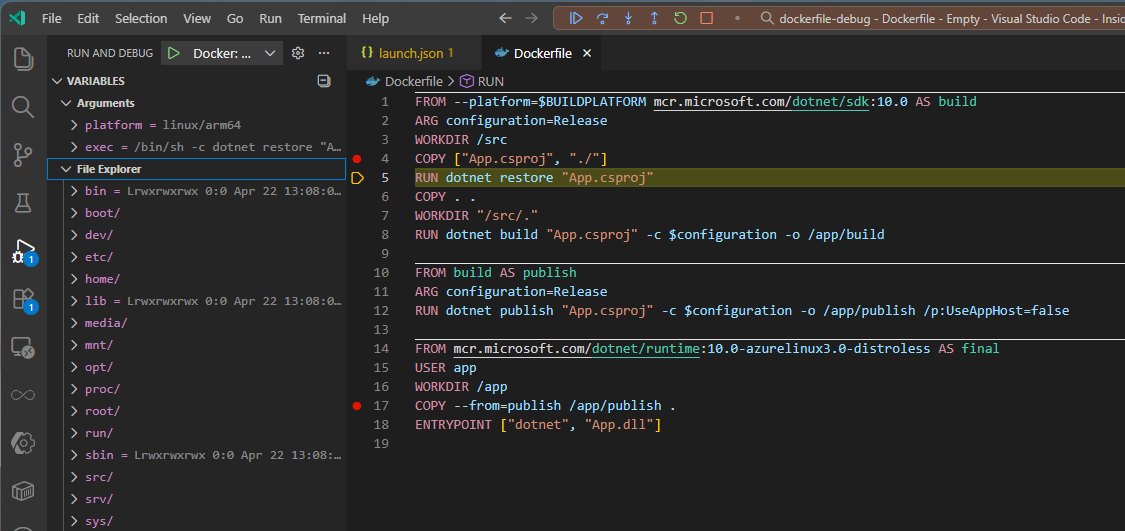Open the Extensions view in activity bar
The image size is (1125, 531).
tap(23, 299)
